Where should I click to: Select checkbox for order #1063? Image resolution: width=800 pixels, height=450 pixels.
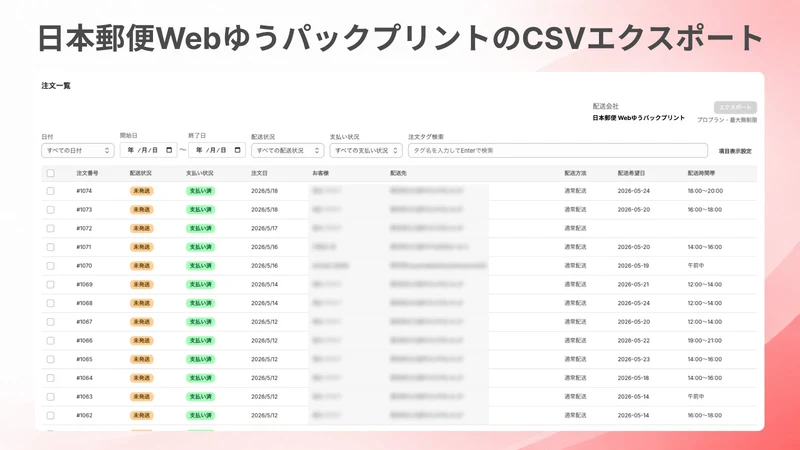point(51,396)
